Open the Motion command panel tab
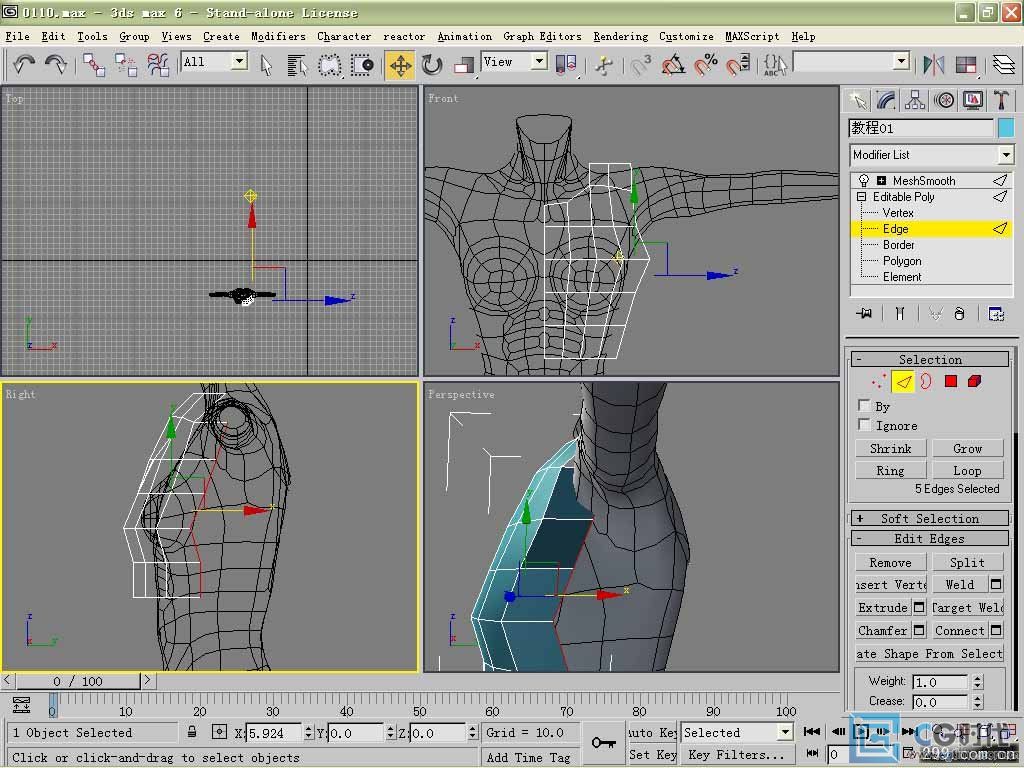Viewport: 1024px width, 768px height. (944, 100)
